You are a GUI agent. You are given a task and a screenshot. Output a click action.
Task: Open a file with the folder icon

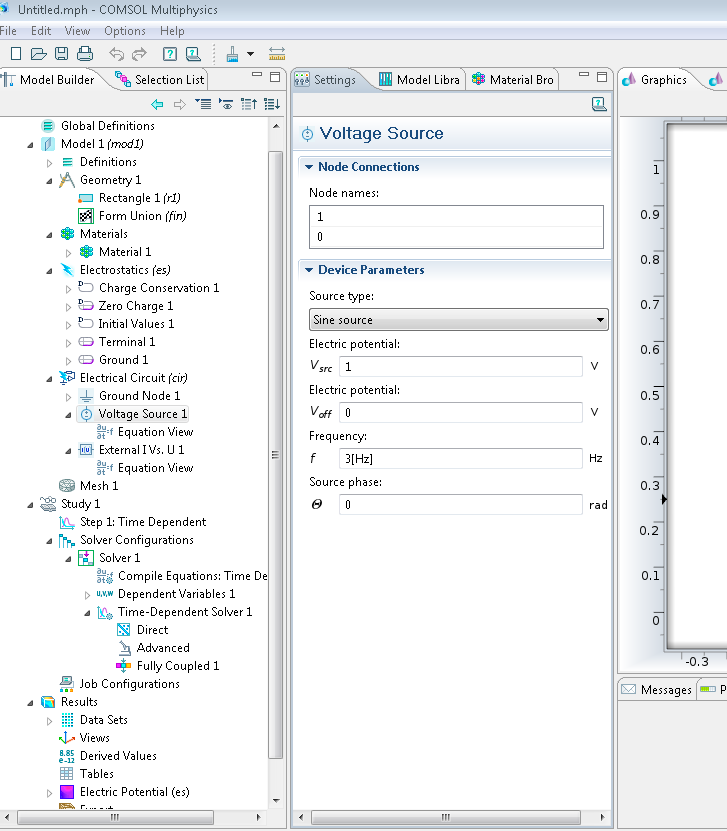click(x=38, y=53)
